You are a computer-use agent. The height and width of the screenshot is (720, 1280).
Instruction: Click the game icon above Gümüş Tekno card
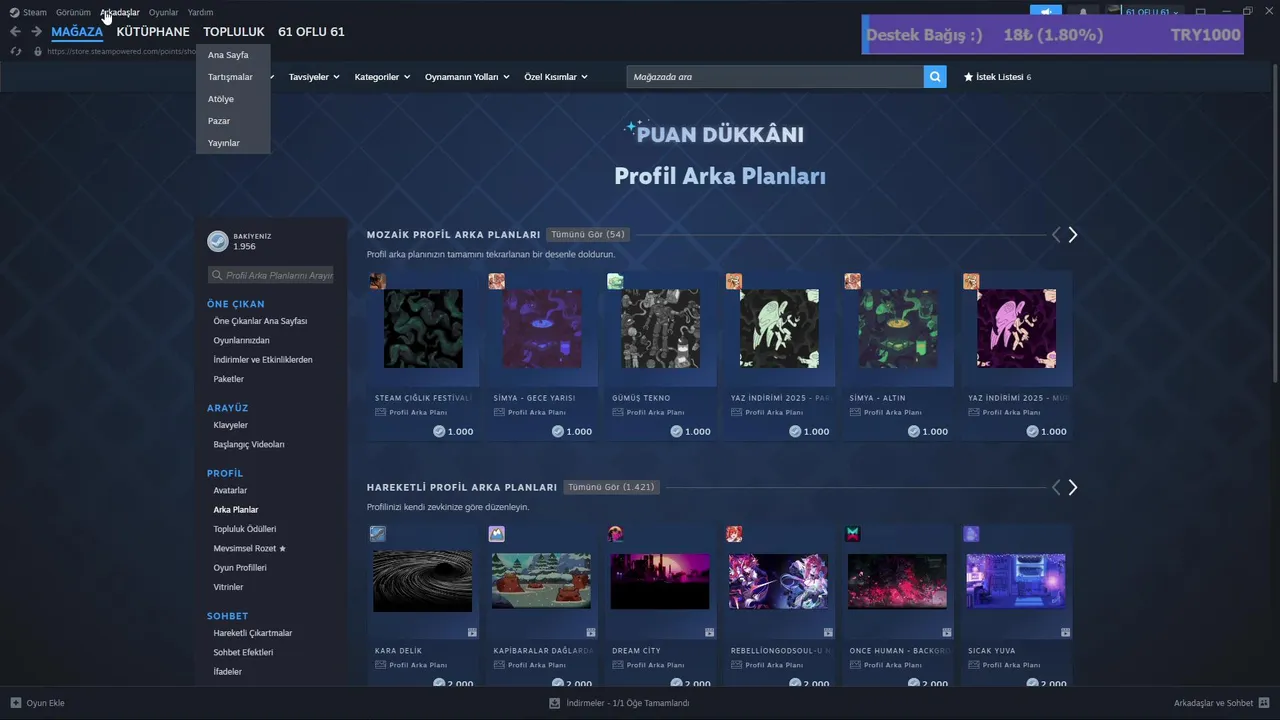click(615, 281)
